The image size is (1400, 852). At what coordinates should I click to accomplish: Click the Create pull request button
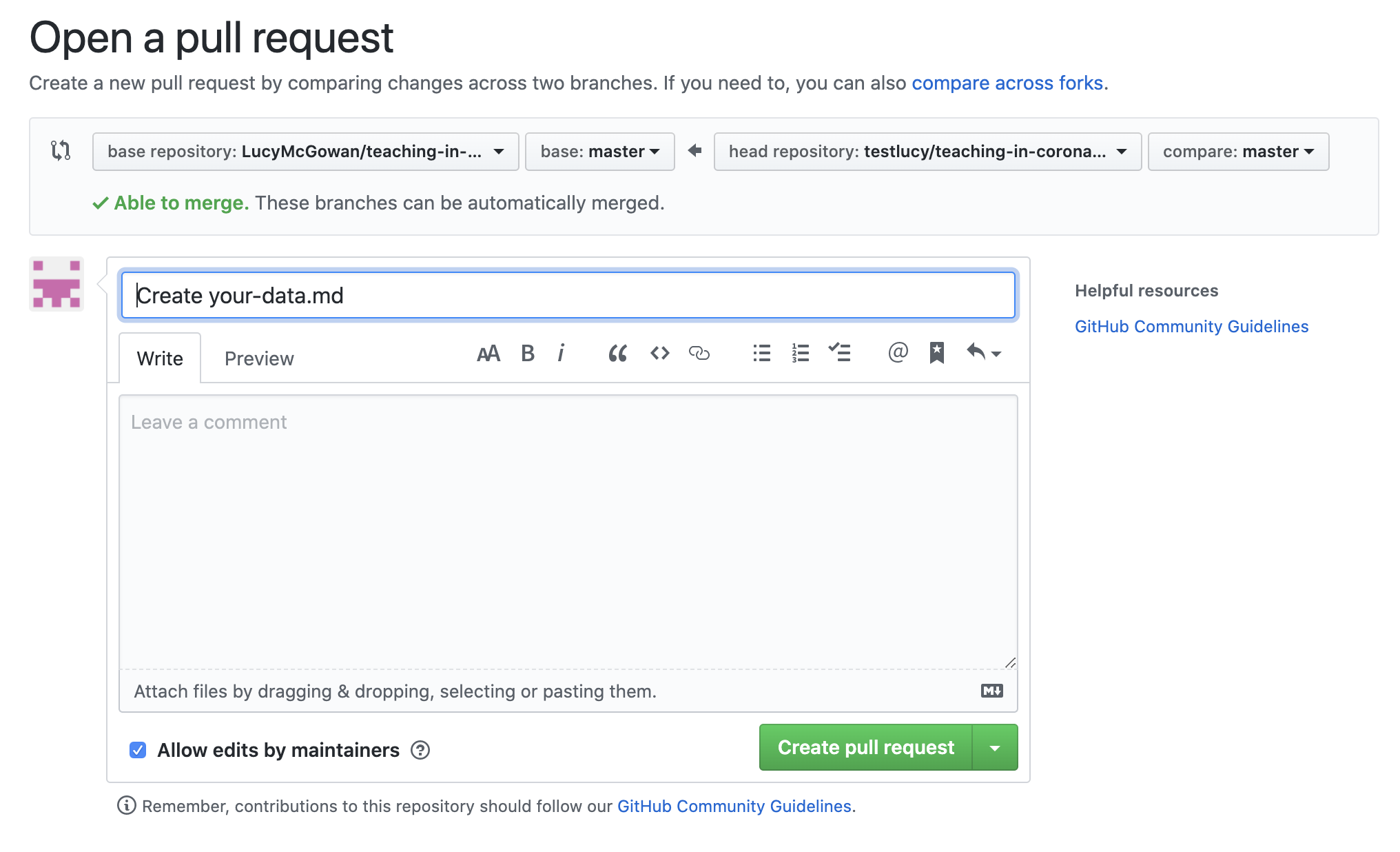(865, 747)
